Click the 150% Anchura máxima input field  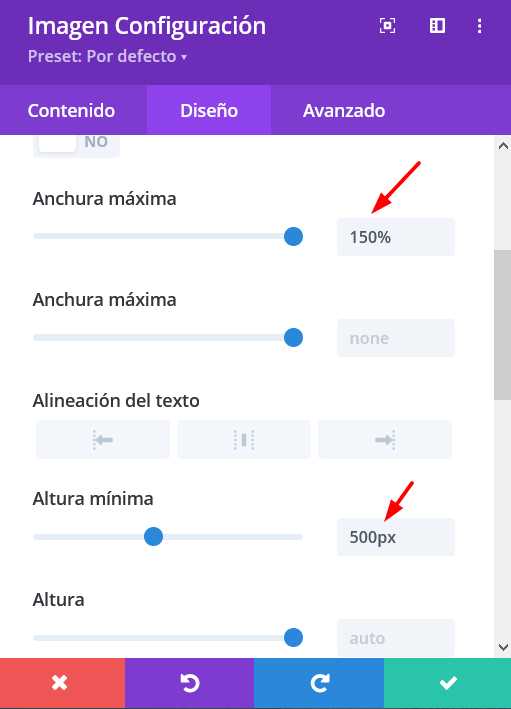pos(396,237)
